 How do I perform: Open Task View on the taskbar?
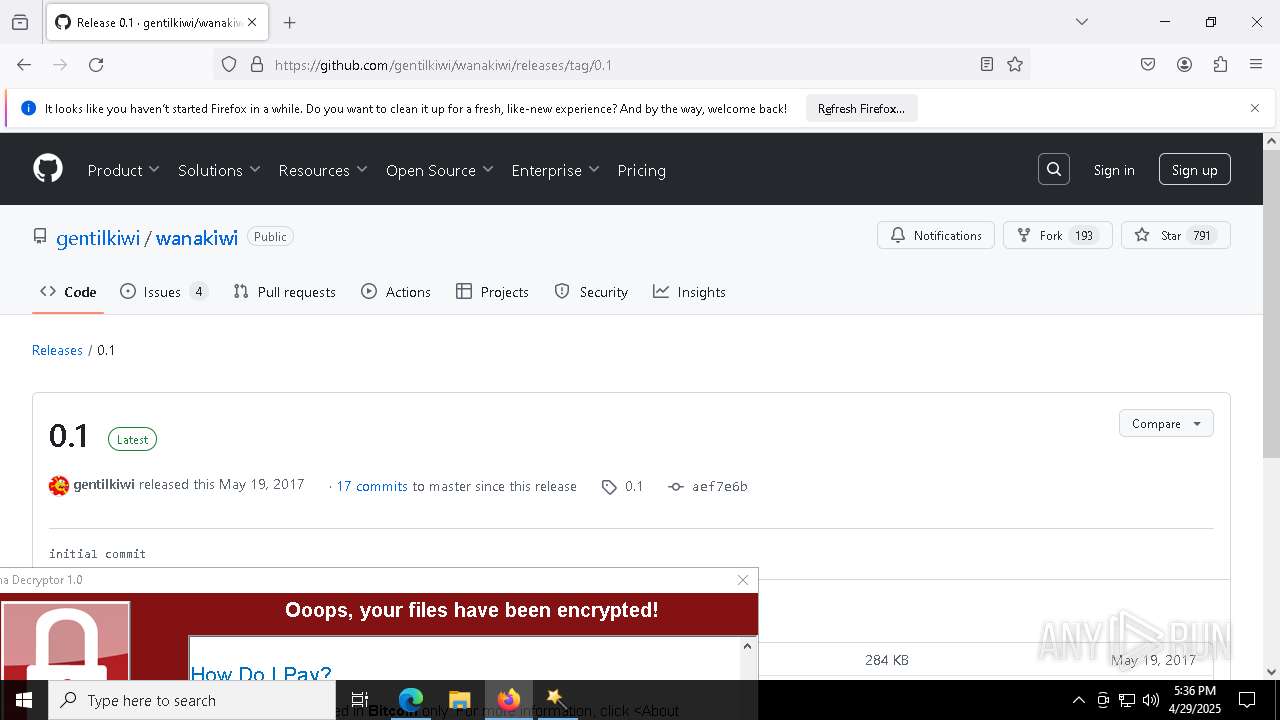[x=360, y=700]
